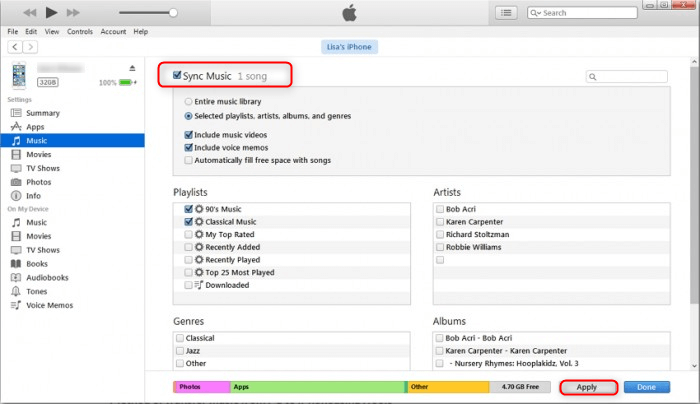
Task: Check the Karen Carpenter - Karen Carpenter album
Action: click(440, 351)
